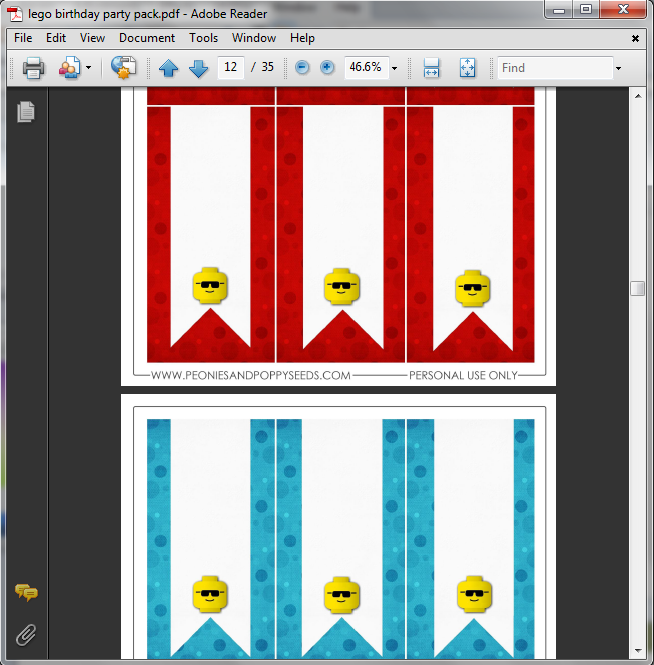
Task: Open the Collaborate dropdown arrow
Action: click(88, 67)
